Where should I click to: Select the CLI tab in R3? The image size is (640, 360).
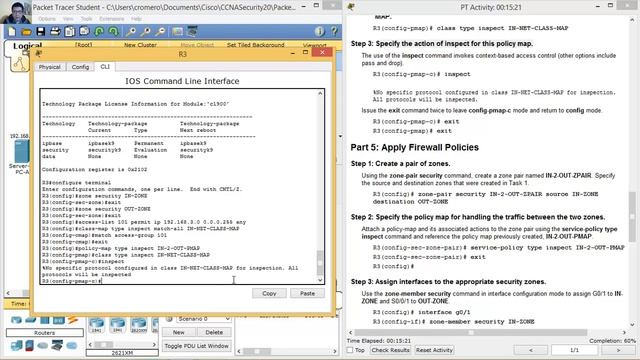pos(105,67)
